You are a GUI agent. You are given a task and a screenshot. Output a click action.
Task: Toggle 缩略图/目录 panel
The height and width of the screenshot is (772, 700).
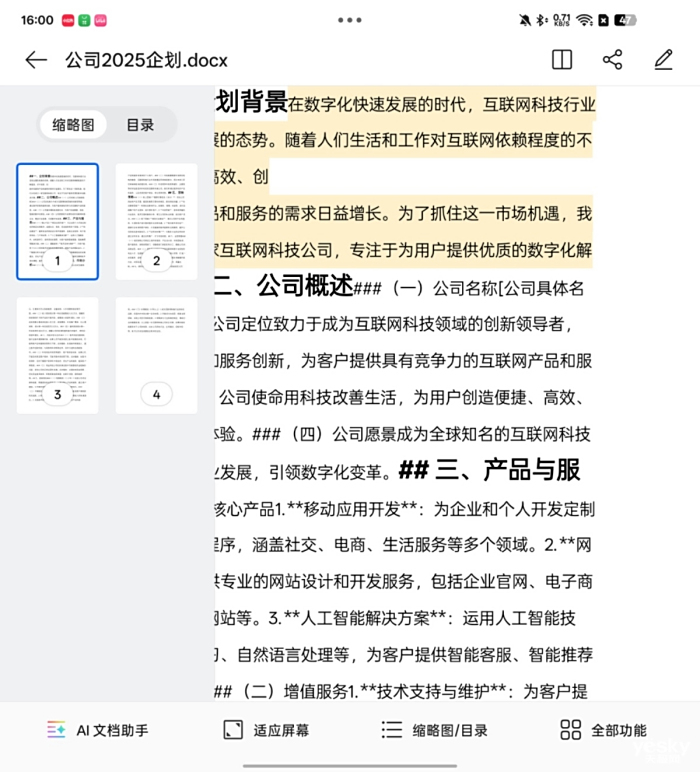(435, 730)
